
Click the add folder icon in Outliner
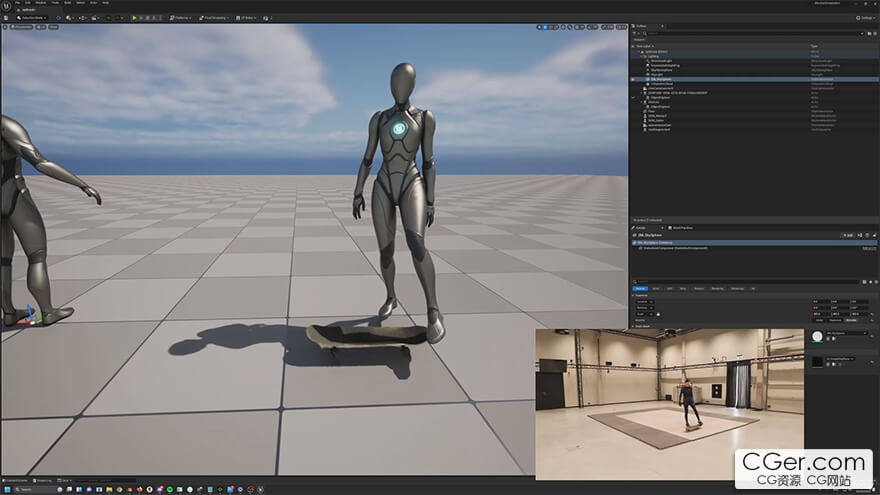point(869,34)
